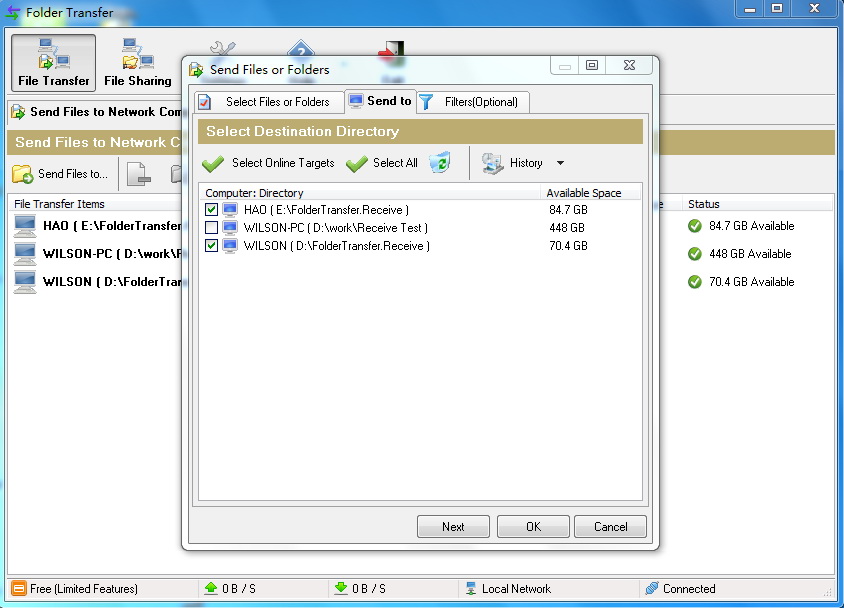Viewport: 844px width, 608px height.
Task: Switch to the Send to tab
Action: [380, 101]
